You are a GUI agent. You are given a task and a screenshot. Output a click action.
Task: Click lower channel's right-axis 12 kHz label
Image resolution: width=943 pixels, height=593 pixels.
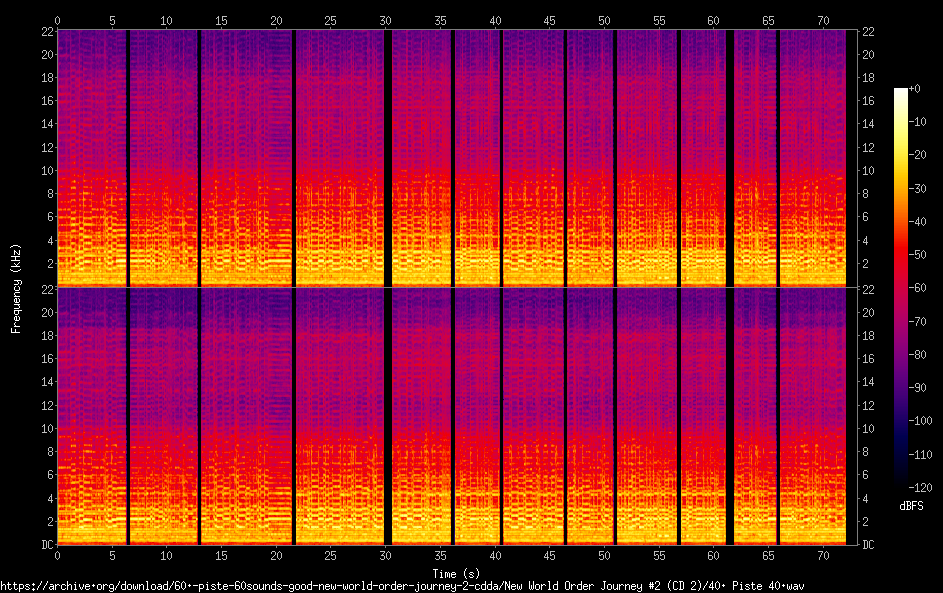868,405
